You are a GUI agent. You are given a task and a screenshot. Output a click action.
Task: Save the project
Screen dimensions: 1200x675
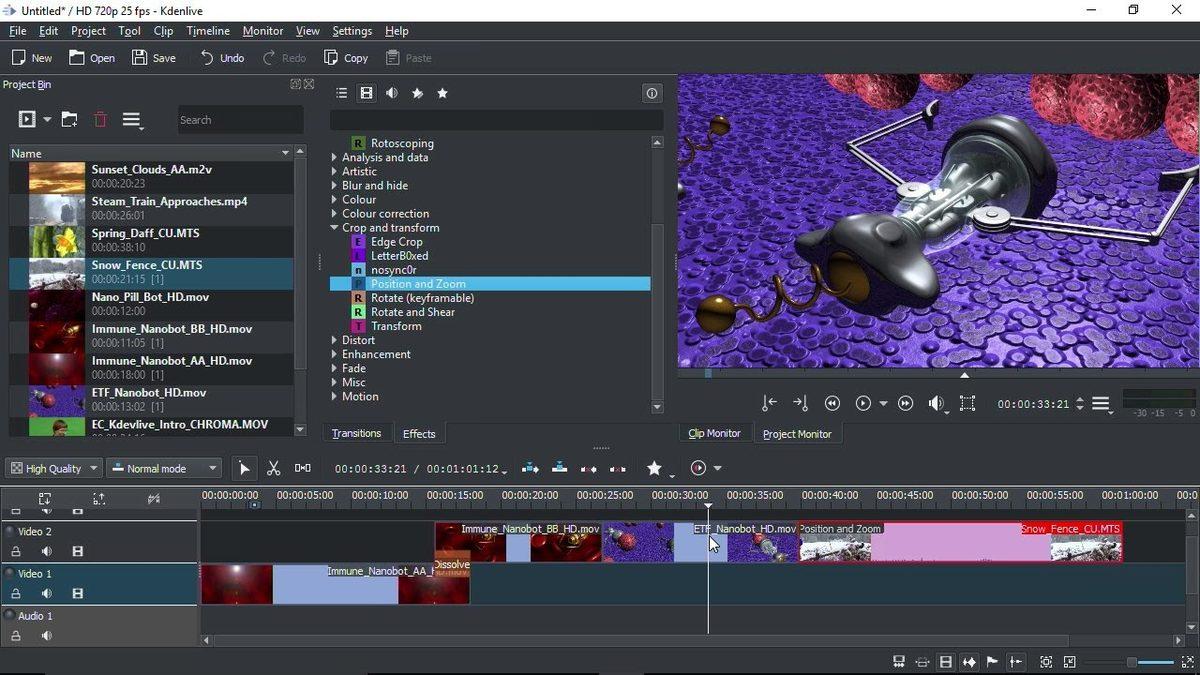click(154, 57)
